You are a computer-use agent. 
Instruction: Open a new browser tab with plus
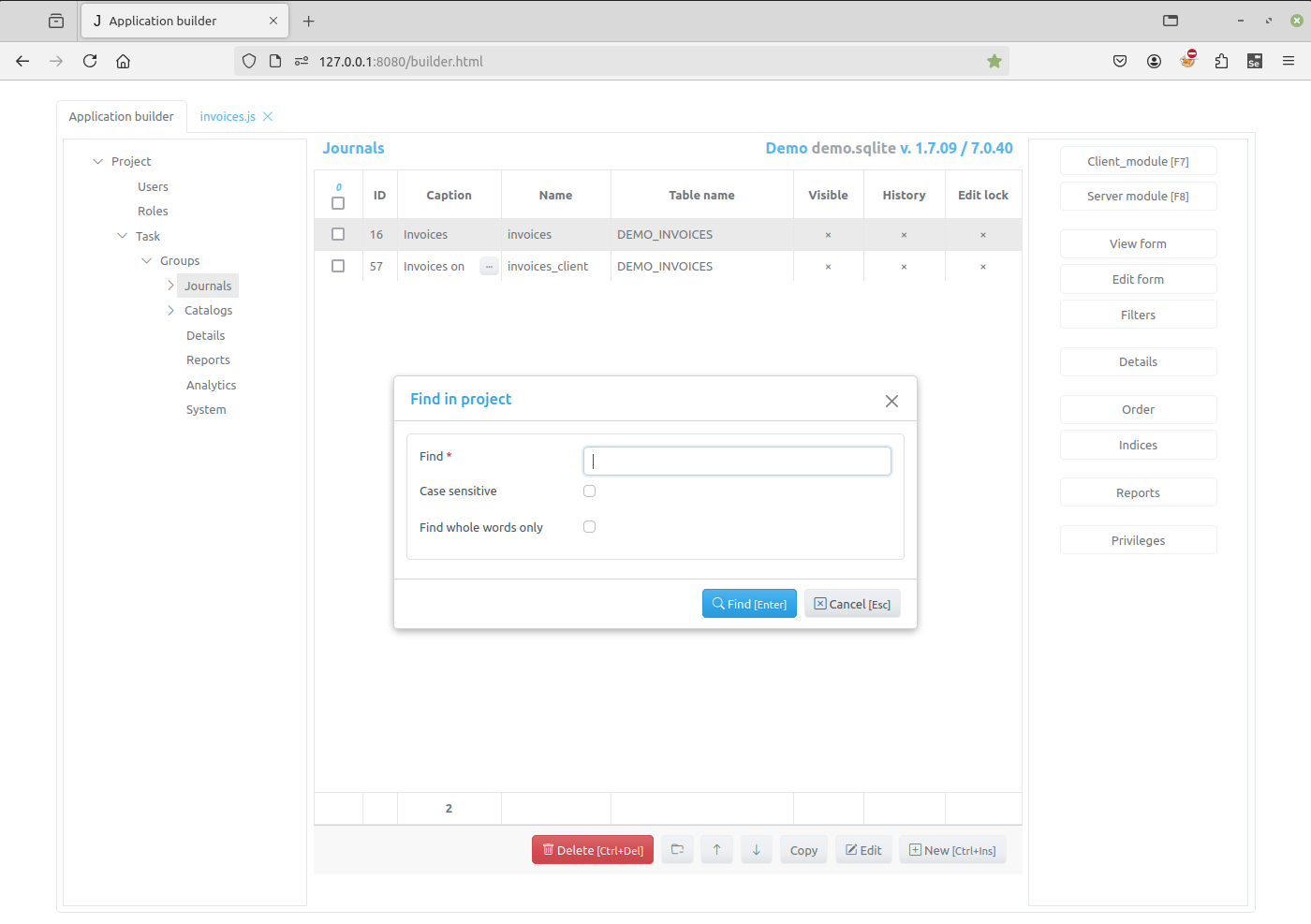click(x=309, y=21)
